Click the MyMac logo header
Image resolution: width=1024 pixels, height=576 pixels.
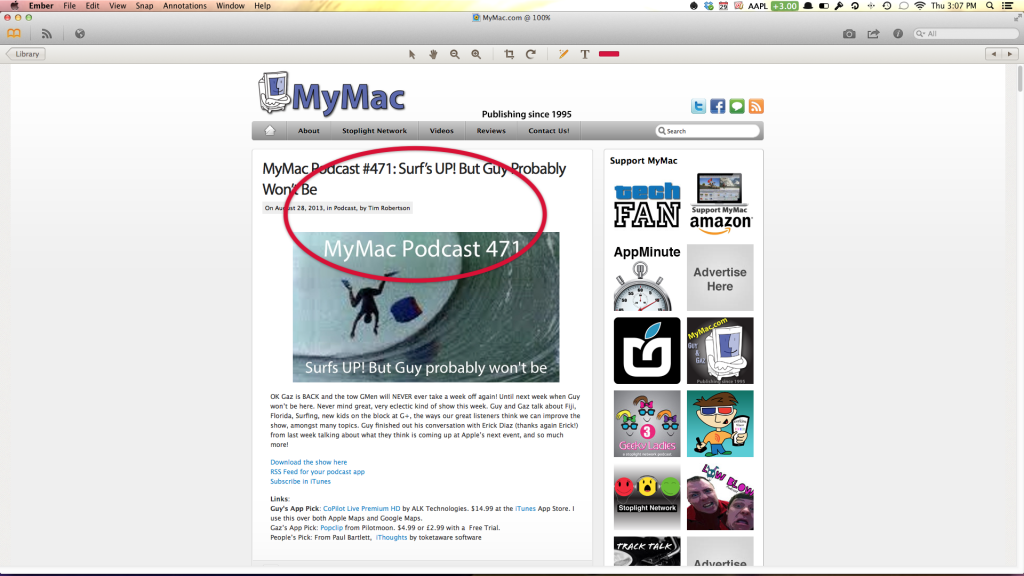pos(332,94)
